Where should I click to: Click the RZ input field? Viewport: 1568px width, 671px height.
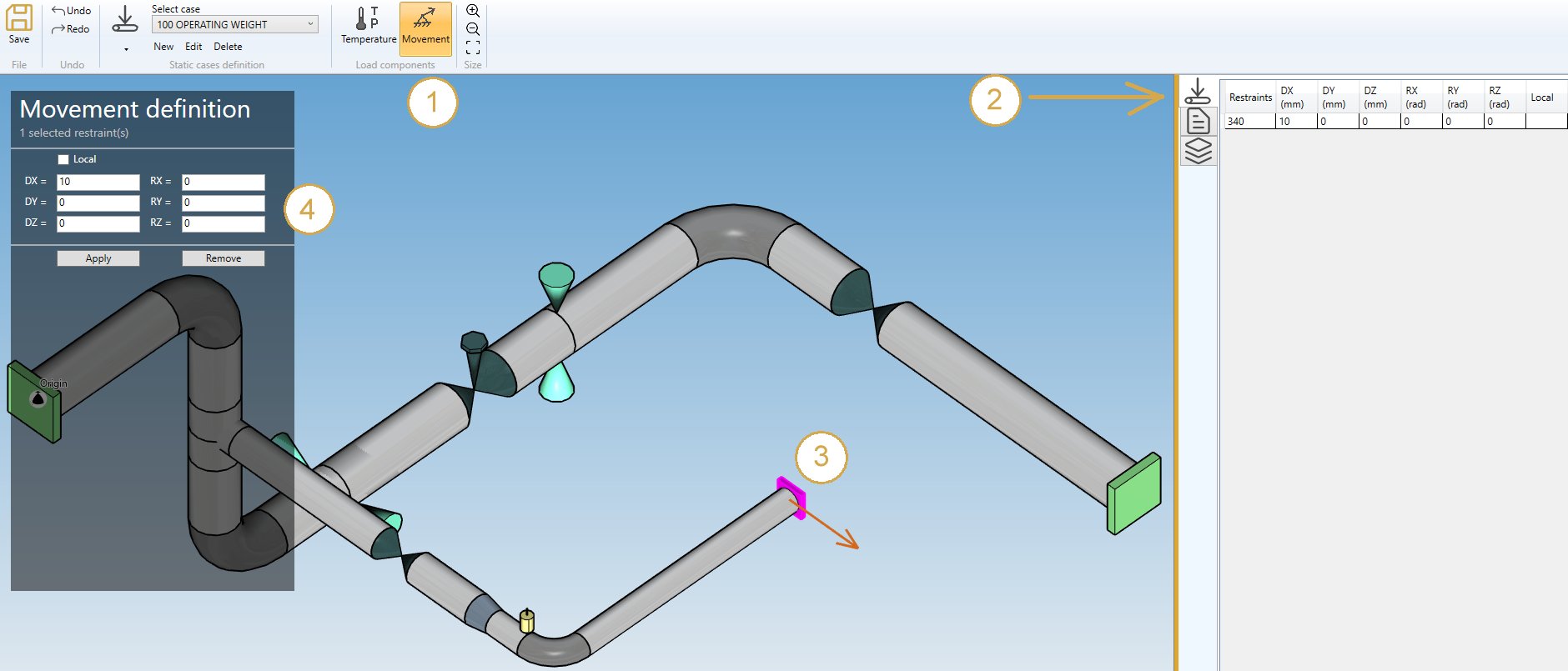(x=224, y=223)
